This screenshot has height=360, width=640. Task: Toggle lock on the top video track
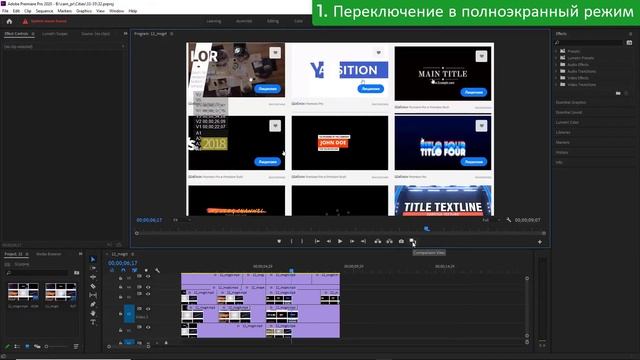tap(120, 278)
